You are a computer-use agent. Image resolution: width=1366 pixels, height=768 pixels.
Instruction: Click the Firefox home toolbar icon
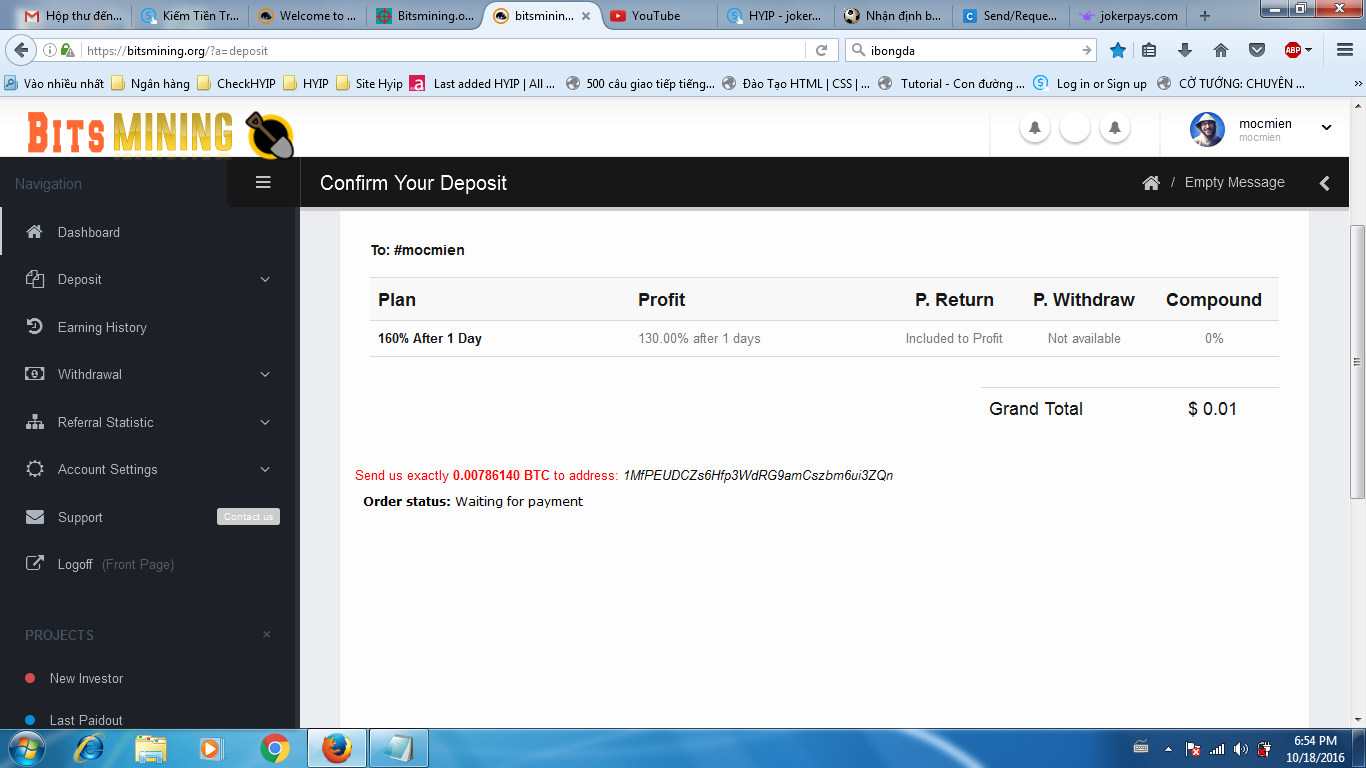(1221, 50)
